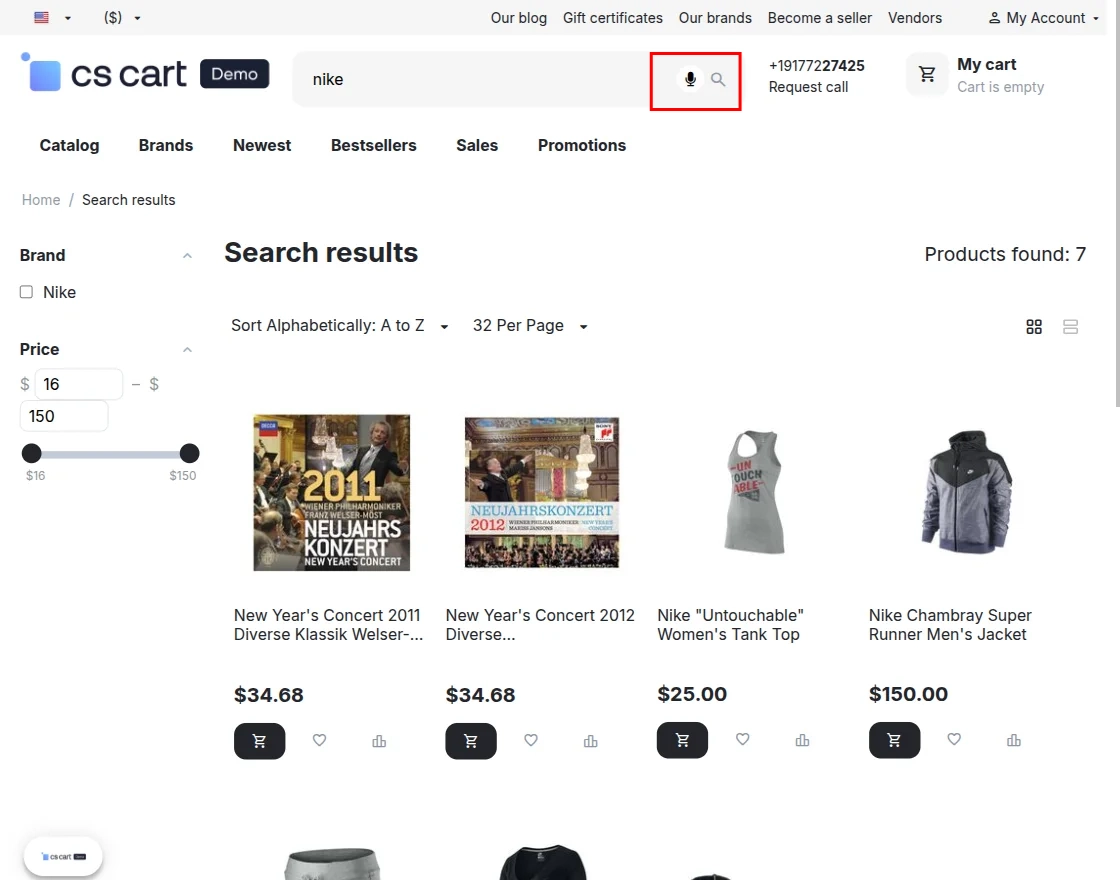
Task: Open Nike "Untouchable" Women's Tank Top title
Action: [x=731, y=625]
